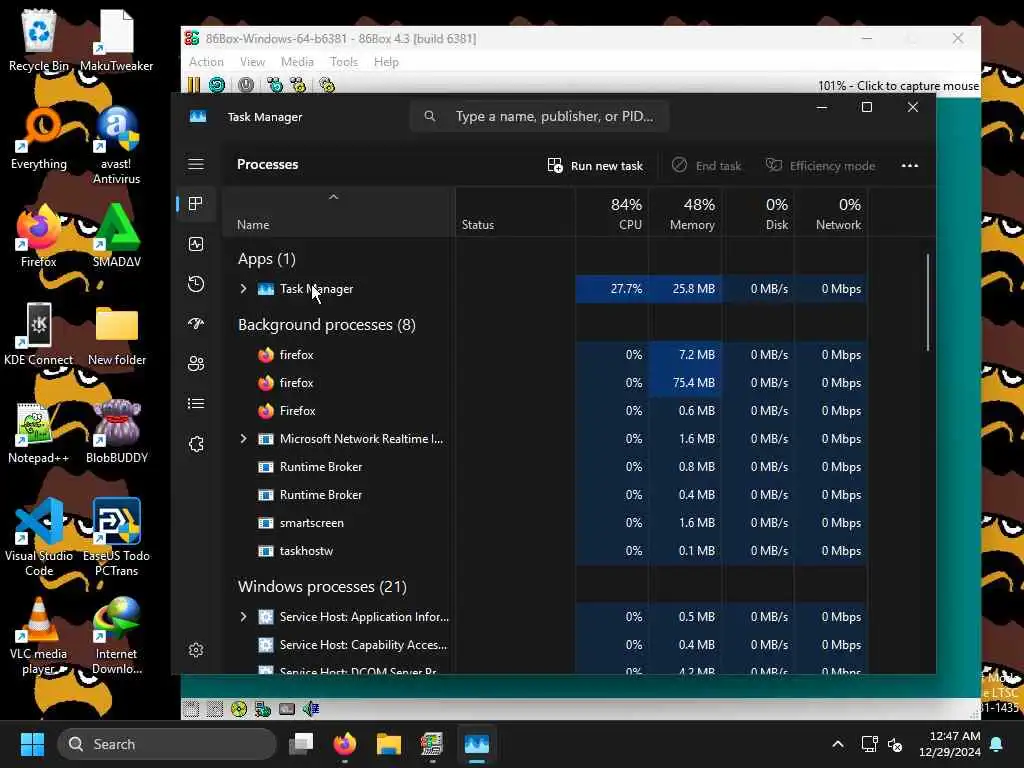Screen dimensions: 1024x768
Task: Open the App history icon in sidebar
Action: [196, 284]
